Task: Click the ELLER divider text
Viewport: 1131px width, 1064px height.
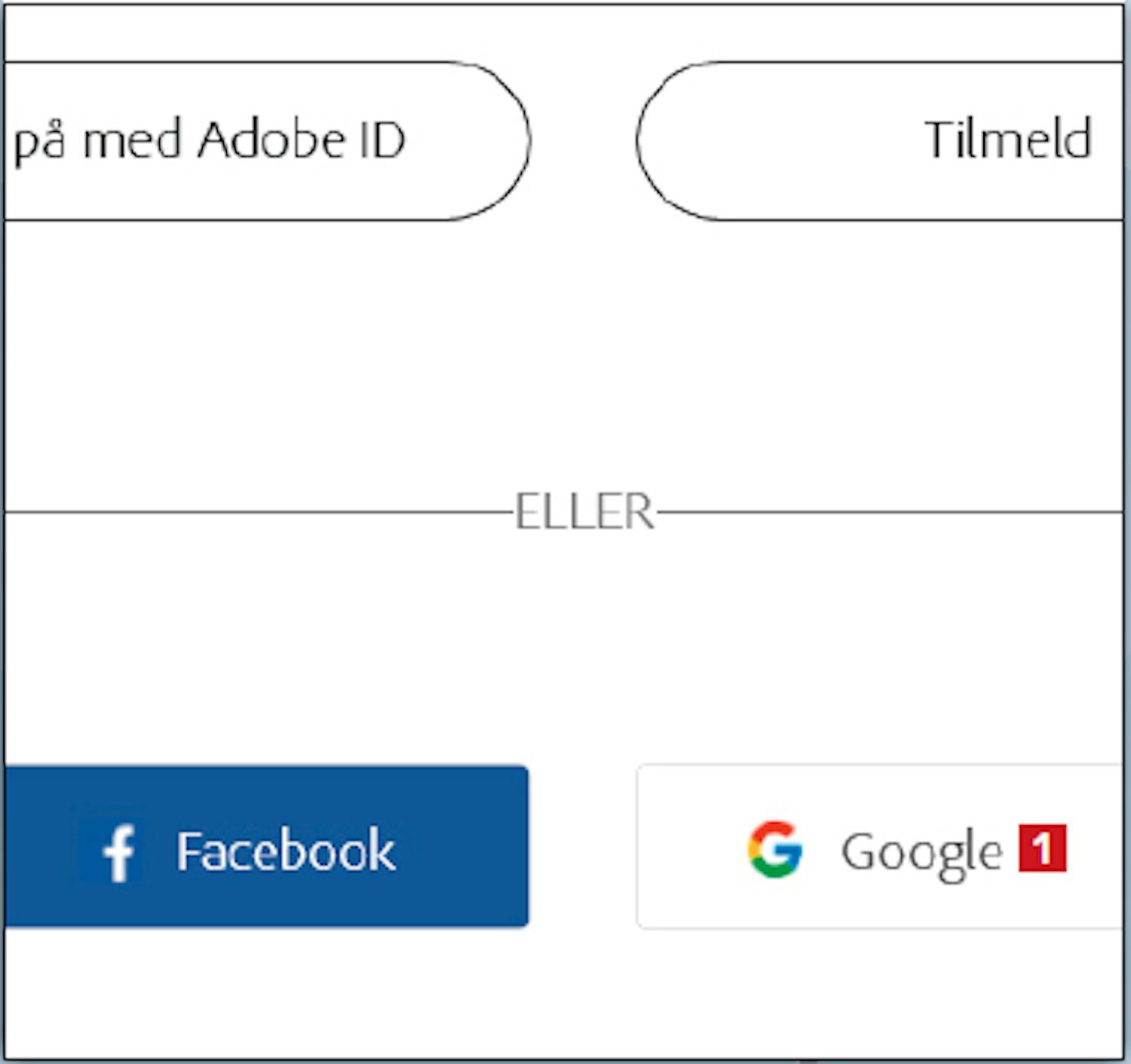Action: [x=584, y=512]
